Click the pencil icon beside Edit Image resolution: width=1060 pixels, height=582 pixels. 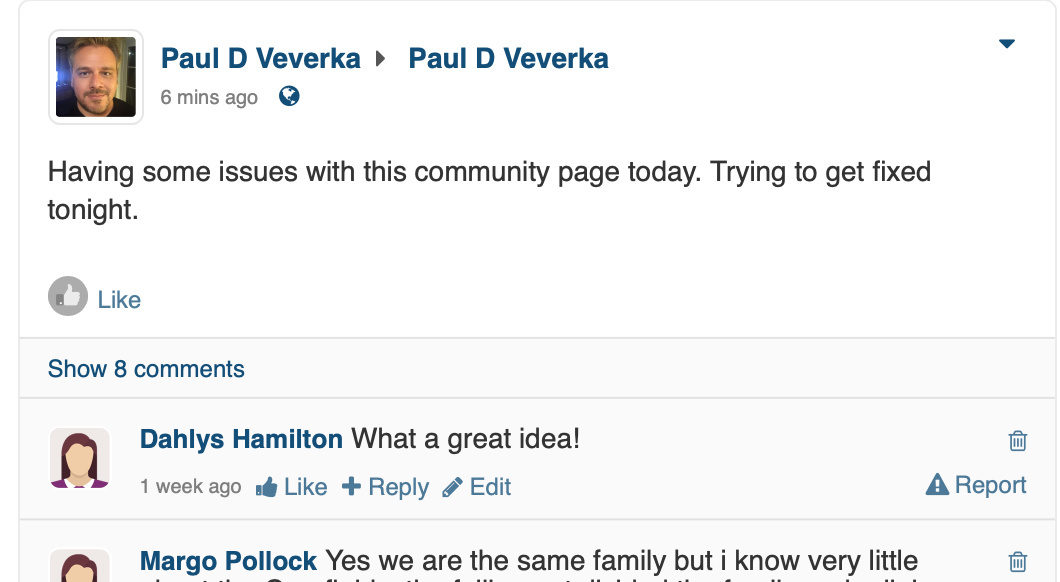452,487
